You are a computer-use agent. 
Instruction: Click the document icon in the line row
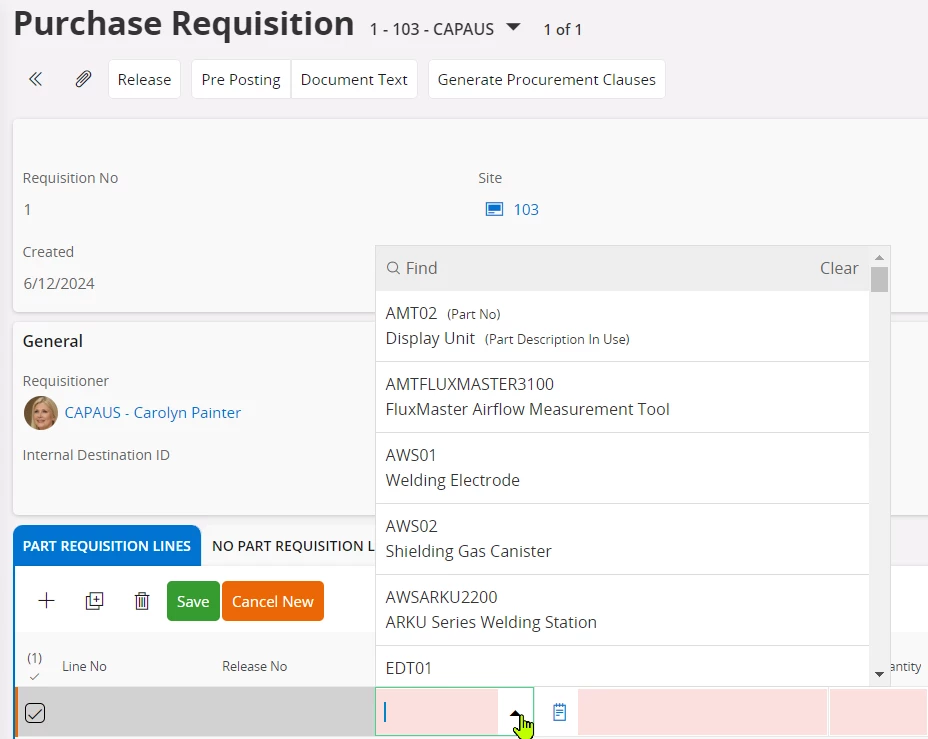[x=559, y=712]
